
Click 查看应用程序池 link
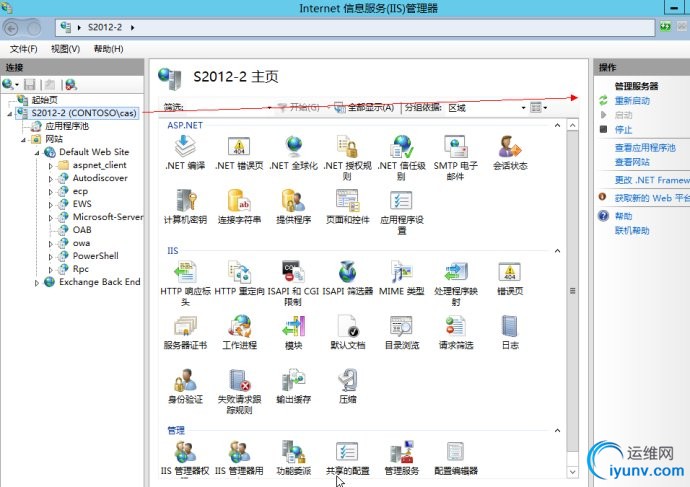tap(645, 148)
